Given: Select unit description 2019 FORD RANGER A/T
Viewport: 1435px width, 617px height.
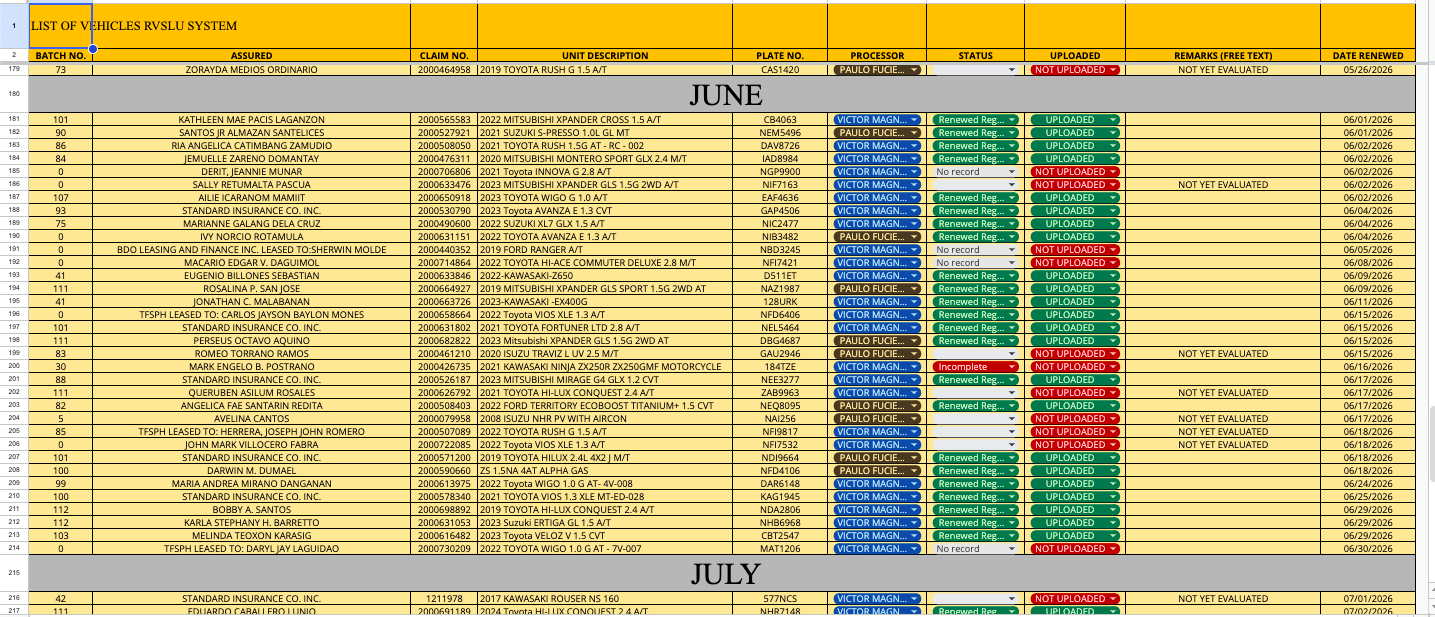Looking at the screenshot, I should (605, 250).
